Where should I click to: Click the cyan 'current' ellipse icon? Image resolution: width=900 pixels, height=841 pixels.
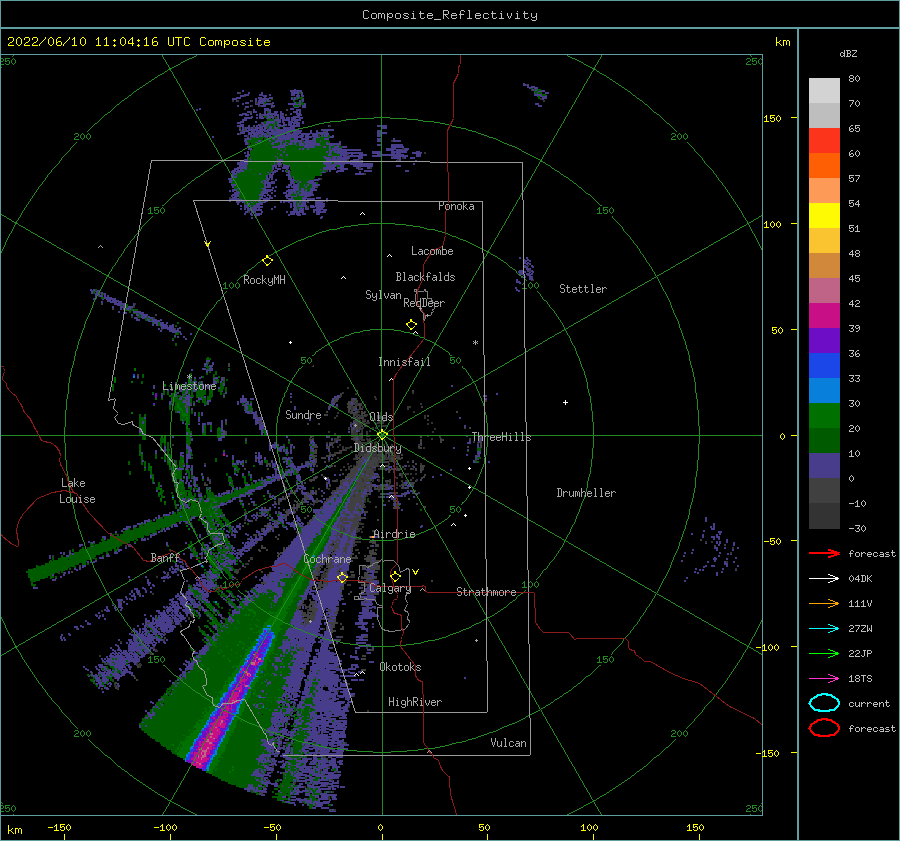coord(824,703)
